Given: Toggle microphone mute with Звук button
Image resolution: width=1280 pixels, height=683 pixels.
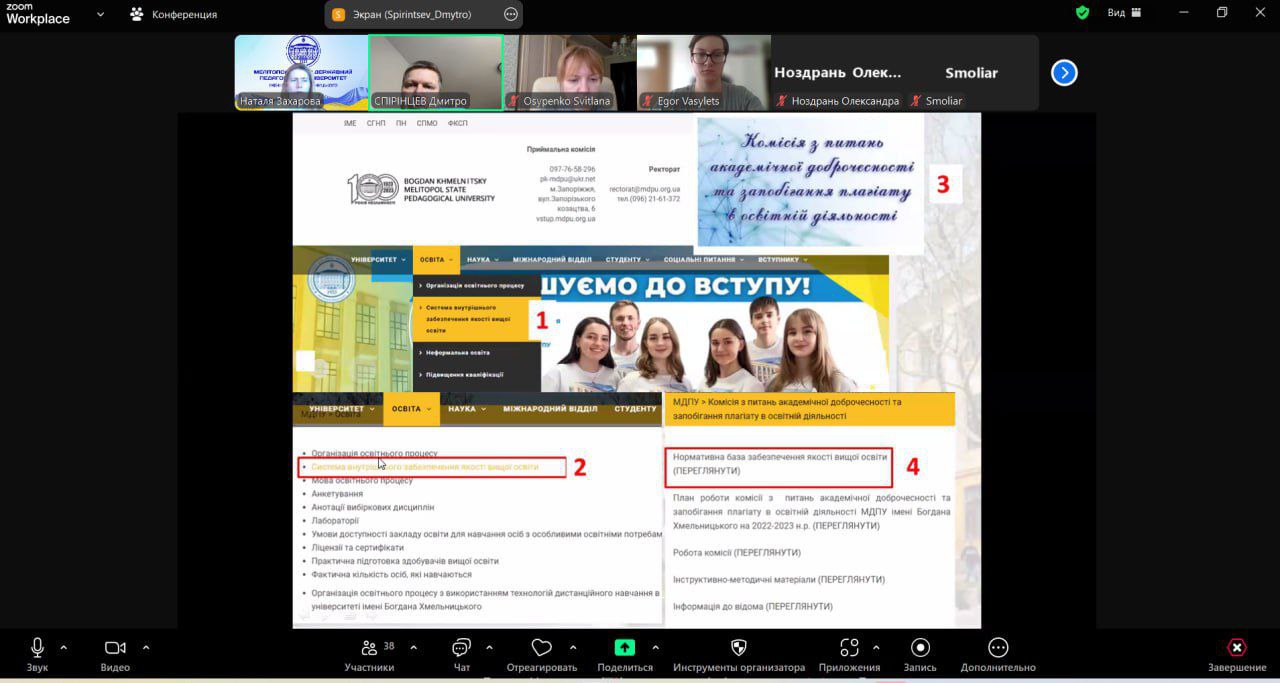Looking at the screenshot, I should [37, 648].
